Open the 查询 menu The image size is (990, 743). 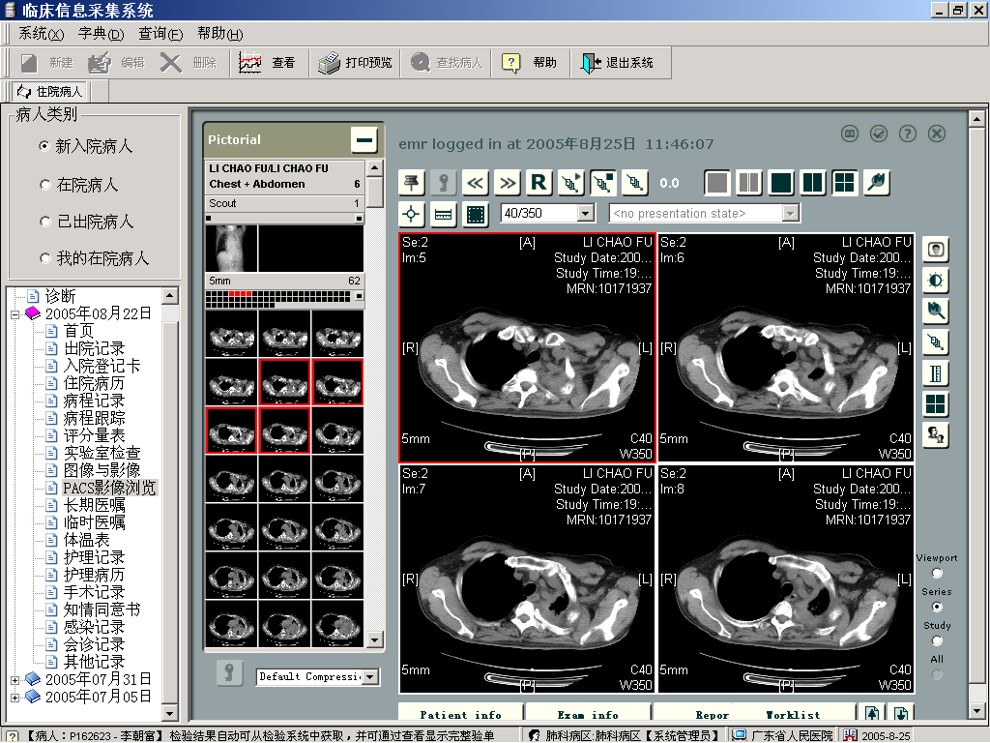(x=160, y=33)
